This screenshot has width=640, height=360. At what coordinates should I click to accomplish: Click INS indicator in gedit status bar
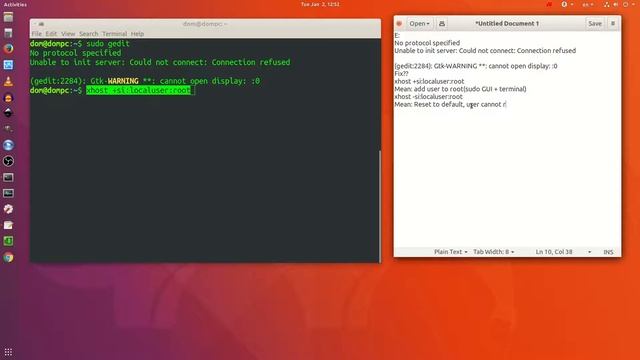click(x=608, y=252)
